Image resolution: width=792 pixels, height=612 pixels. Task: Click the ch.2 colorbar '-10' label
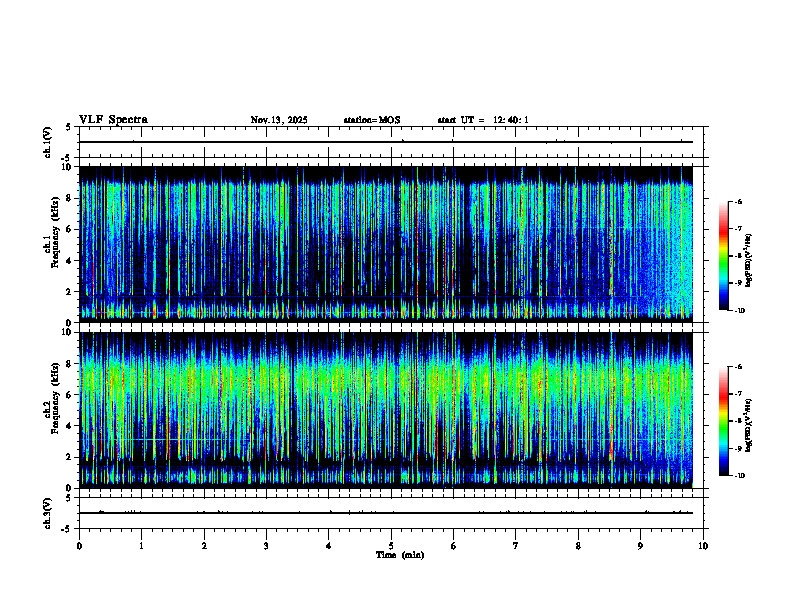click(738, 476)
